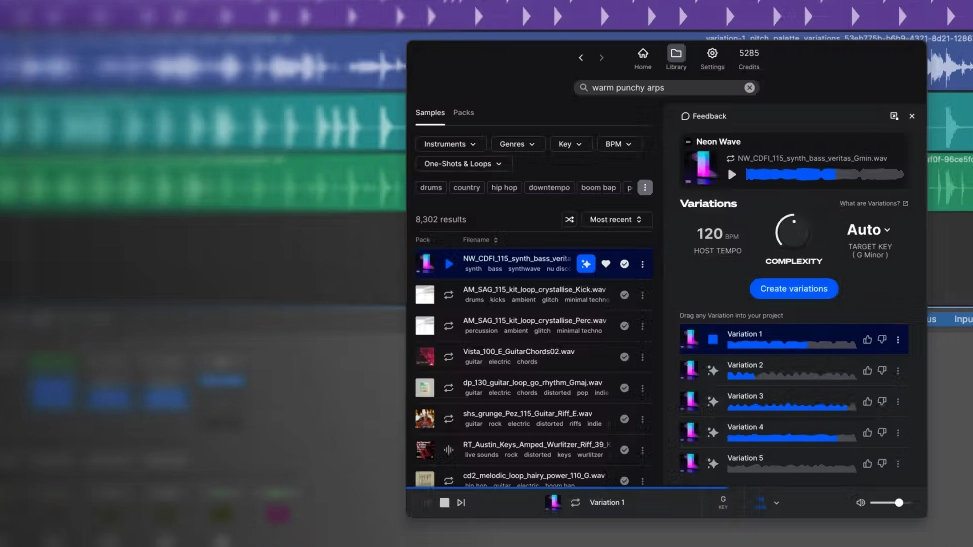Image resolution: width=973 pixels, height=547 pixels.
Task: Toggle checkmark on shs_grunge_Pez_115_Guitar_Riff_E.wav
Action: (624, 419)
